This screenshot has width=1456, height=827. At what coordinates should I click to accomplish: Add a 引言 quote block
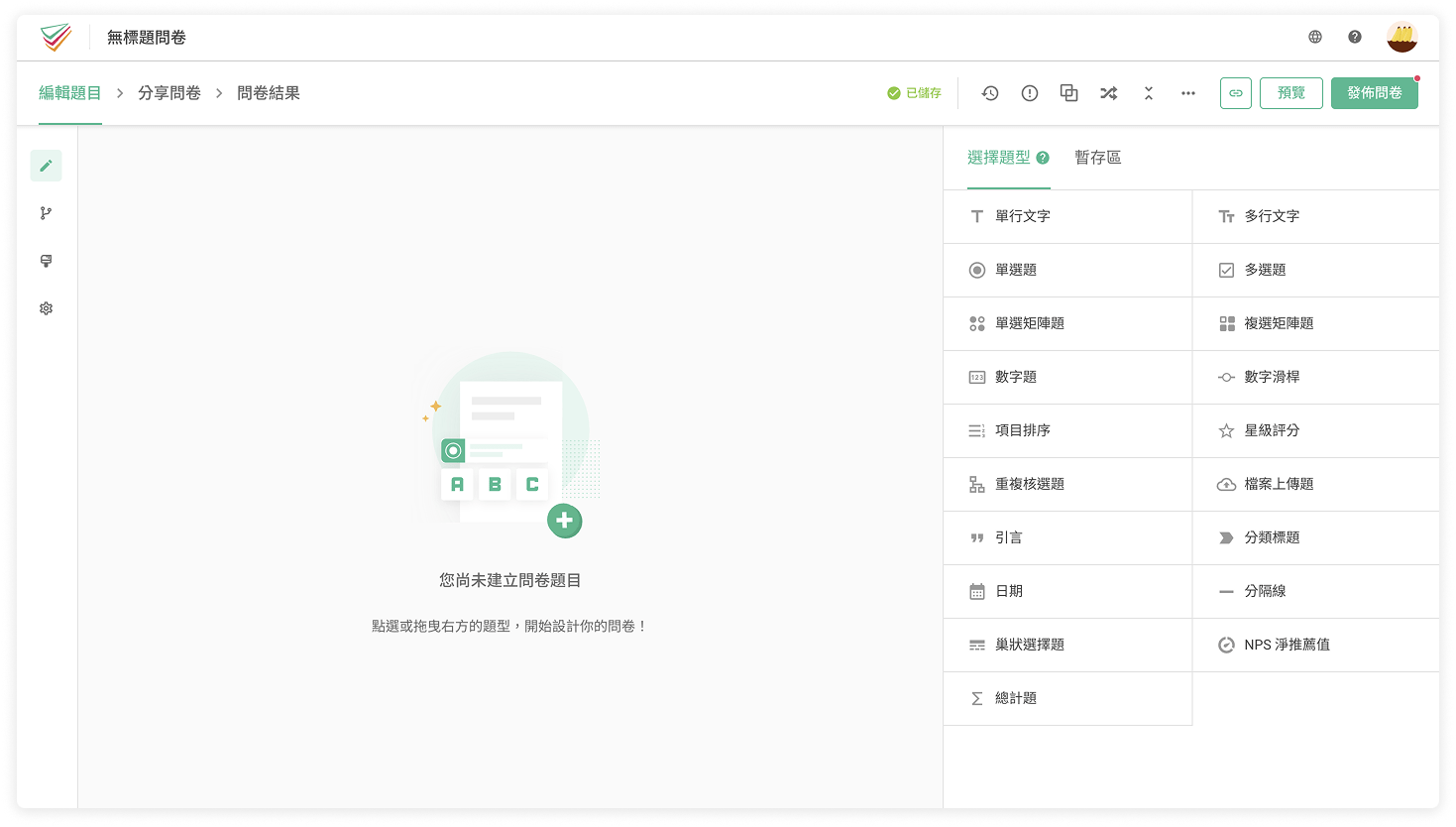[1067, 537]
